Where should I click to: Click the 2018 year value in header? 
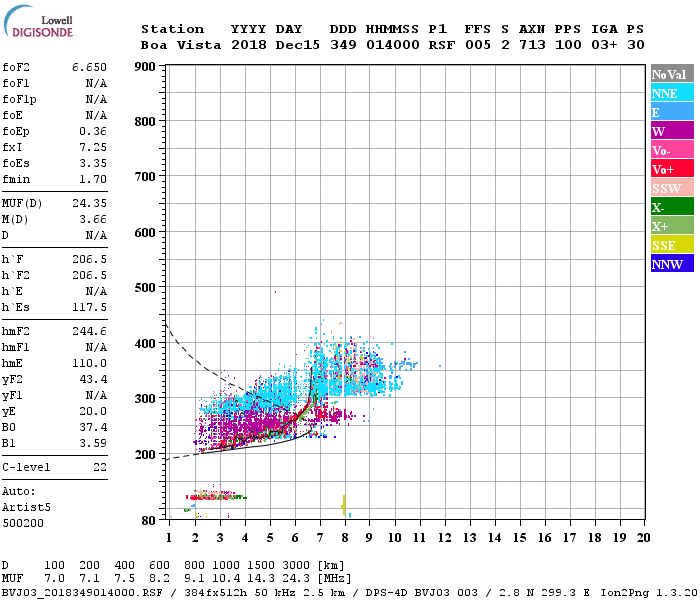249,45
